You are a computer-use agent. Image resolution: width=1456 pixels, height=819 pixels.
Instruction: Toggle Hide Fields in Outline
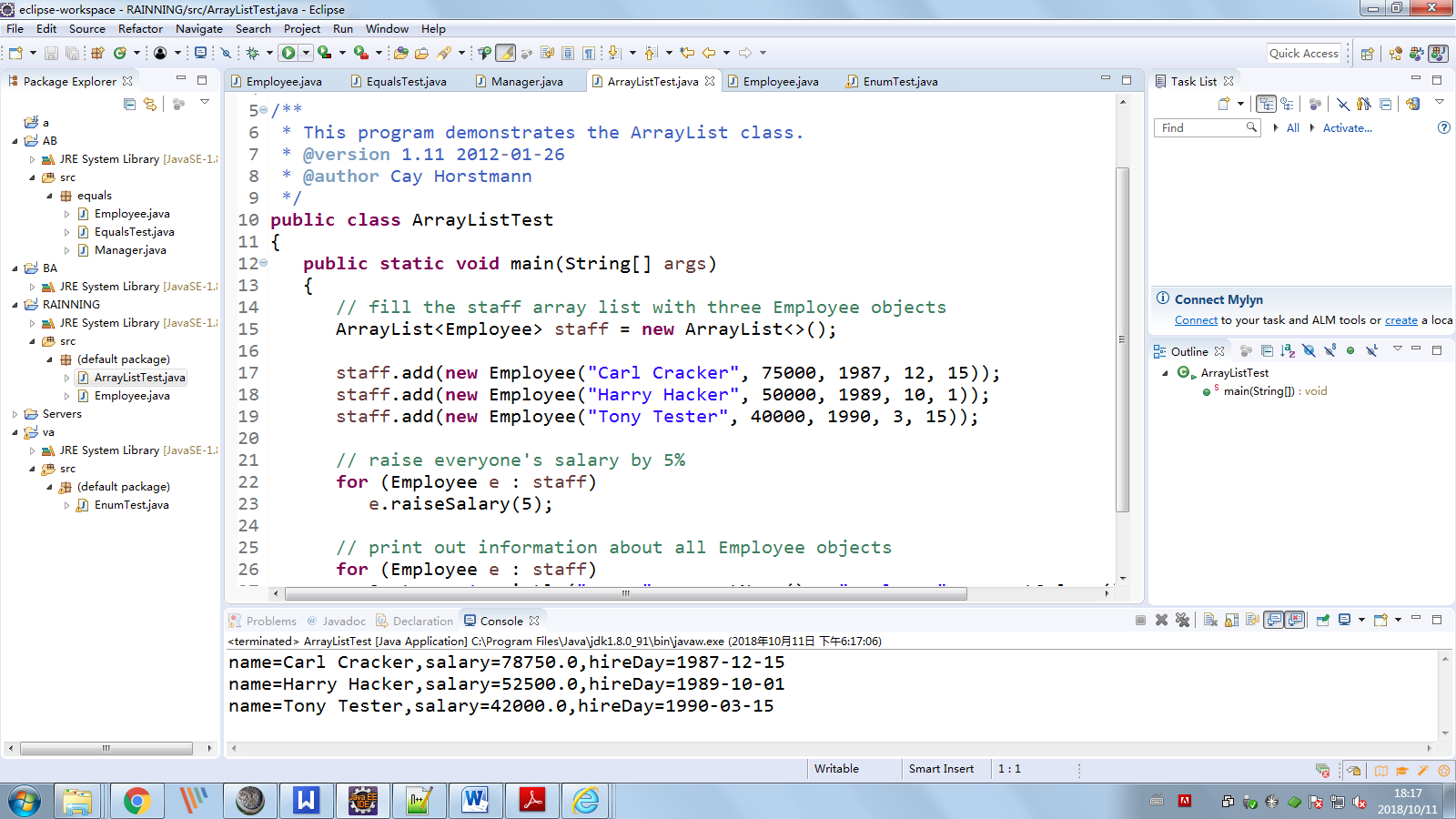[x=1309, y=350]
